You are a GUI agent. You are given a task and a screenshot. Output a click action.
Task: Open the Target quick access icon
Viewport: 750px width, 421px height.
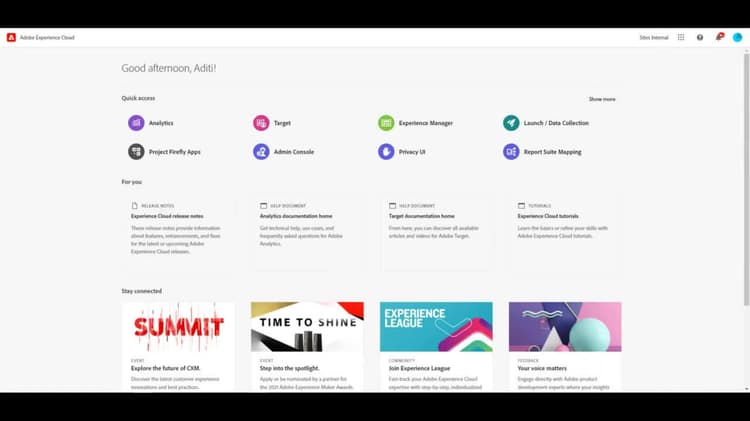point(261,123)
